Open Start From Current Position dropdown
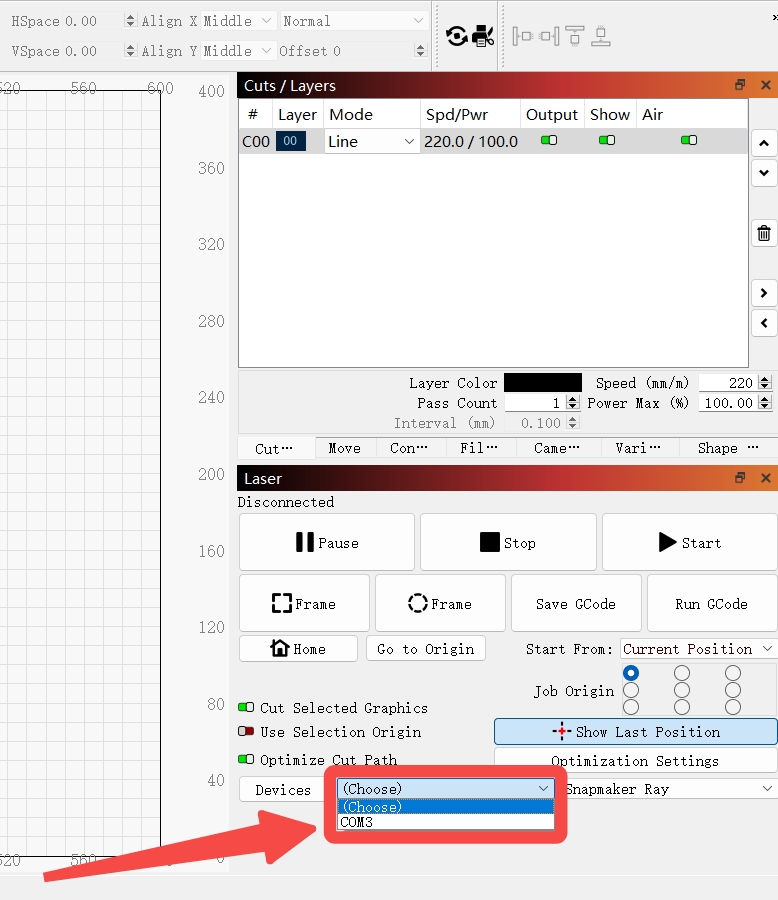The height and width of the screenshot is (900, 778). tap(698, 649)
